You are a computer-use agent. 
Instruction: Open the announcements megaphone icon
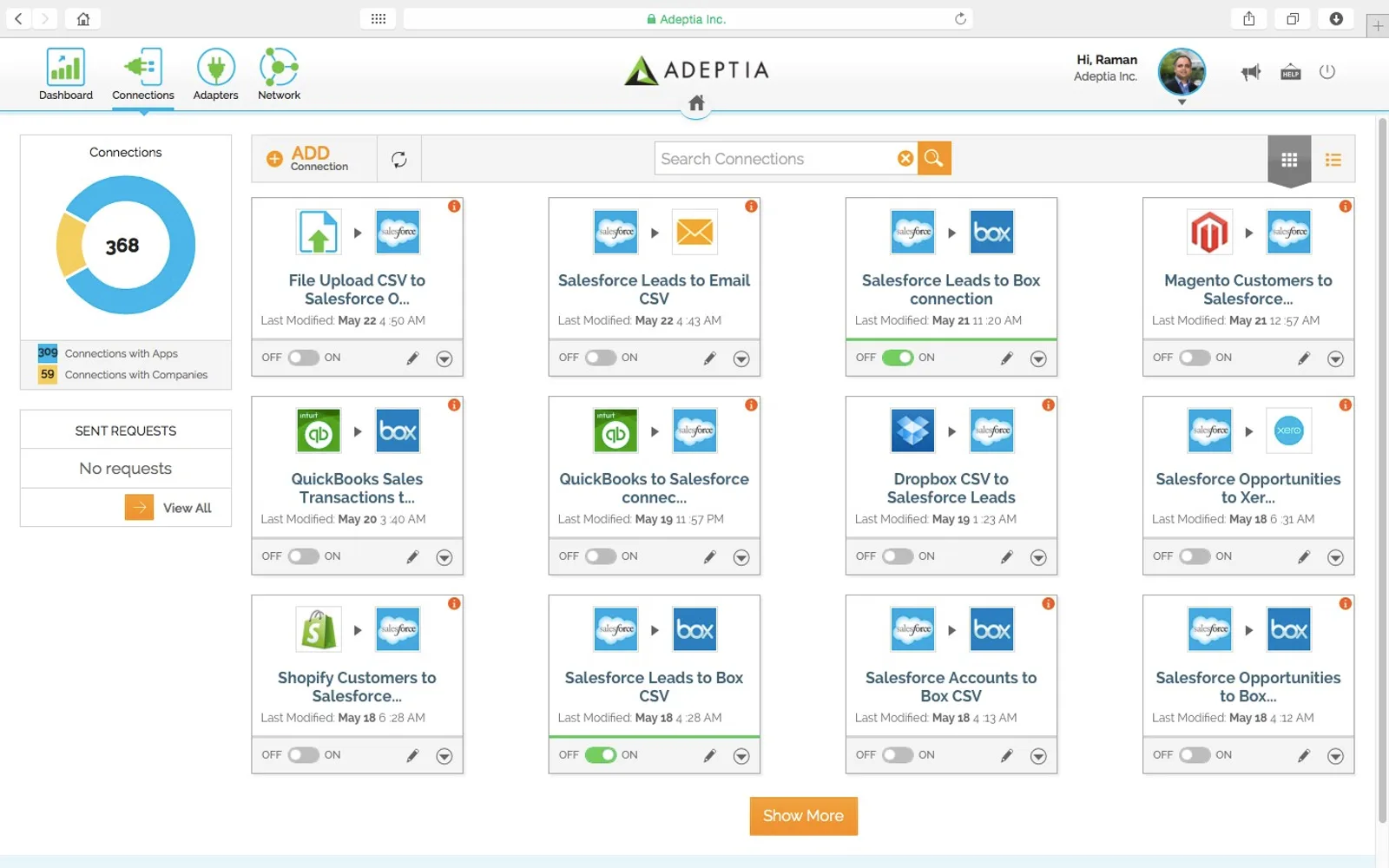pos(1251,72)
